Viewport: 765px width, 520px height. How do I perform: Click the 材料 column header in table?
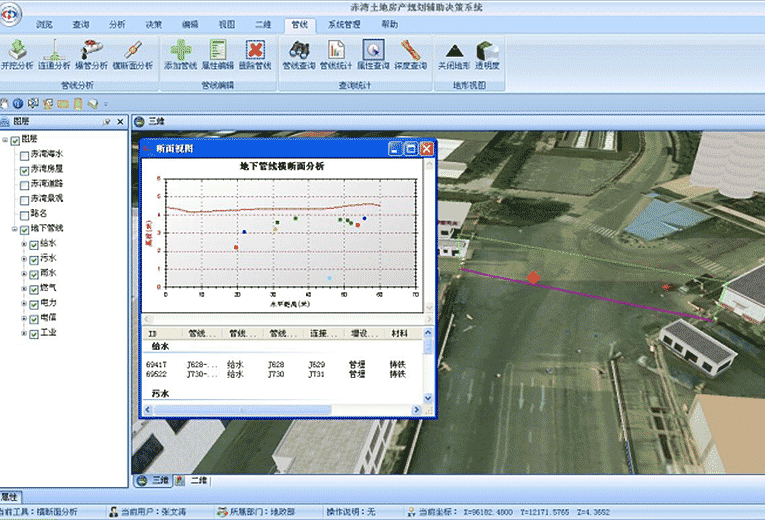399,333
